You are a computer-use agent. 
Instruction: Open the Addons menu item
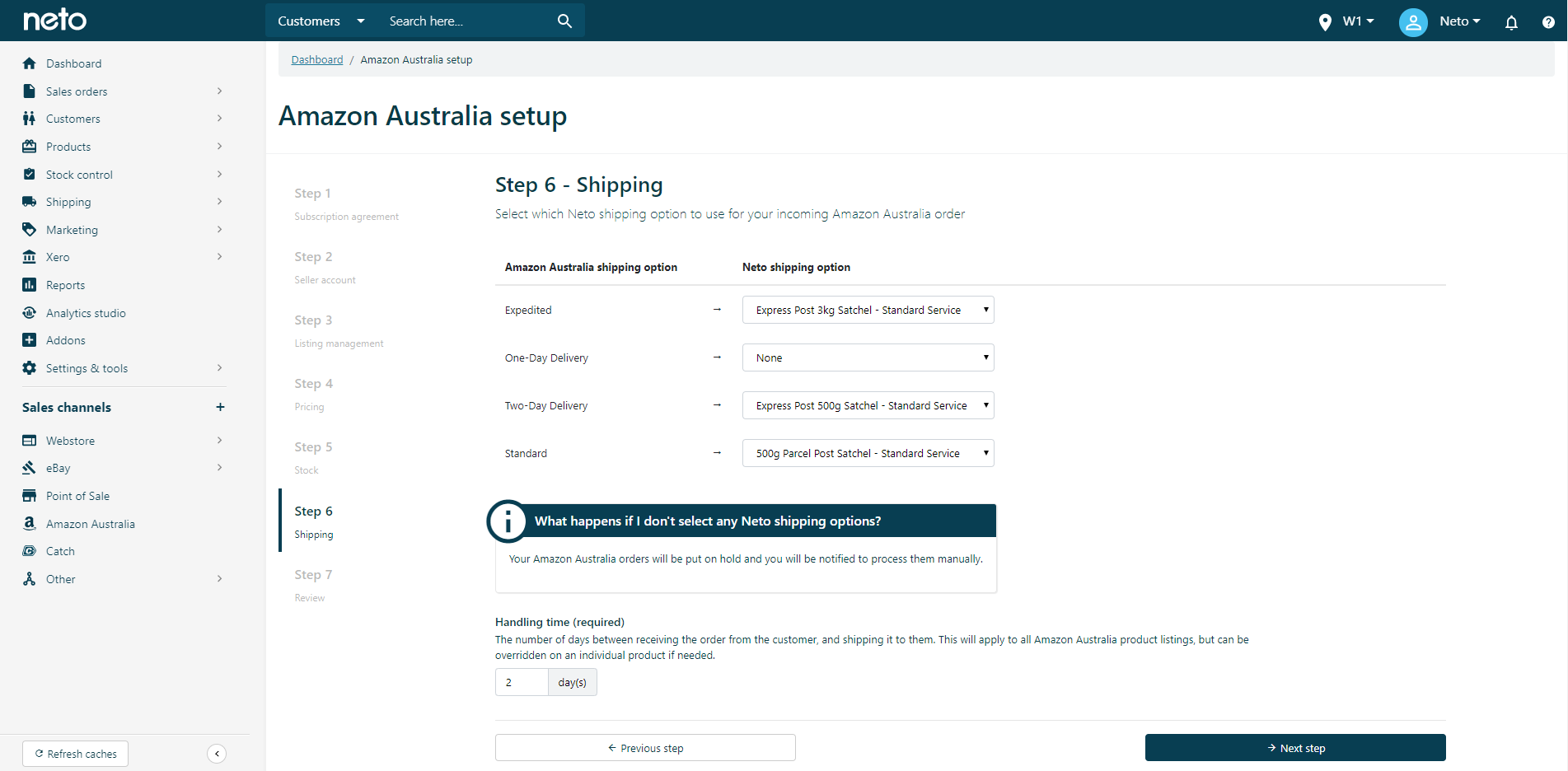click(x=66, y=340)
